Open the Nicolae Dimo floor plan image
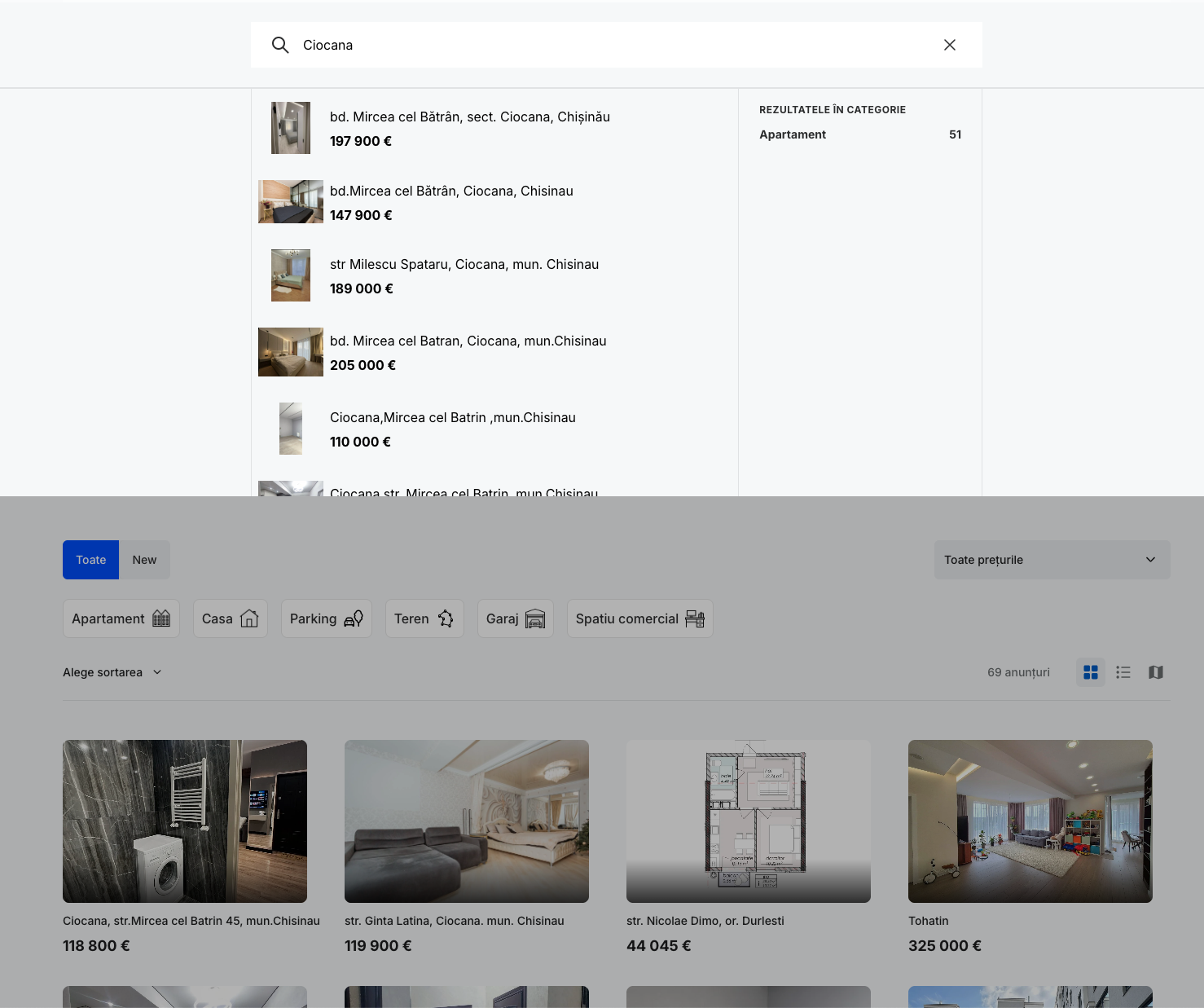 (x=749, y=821)
